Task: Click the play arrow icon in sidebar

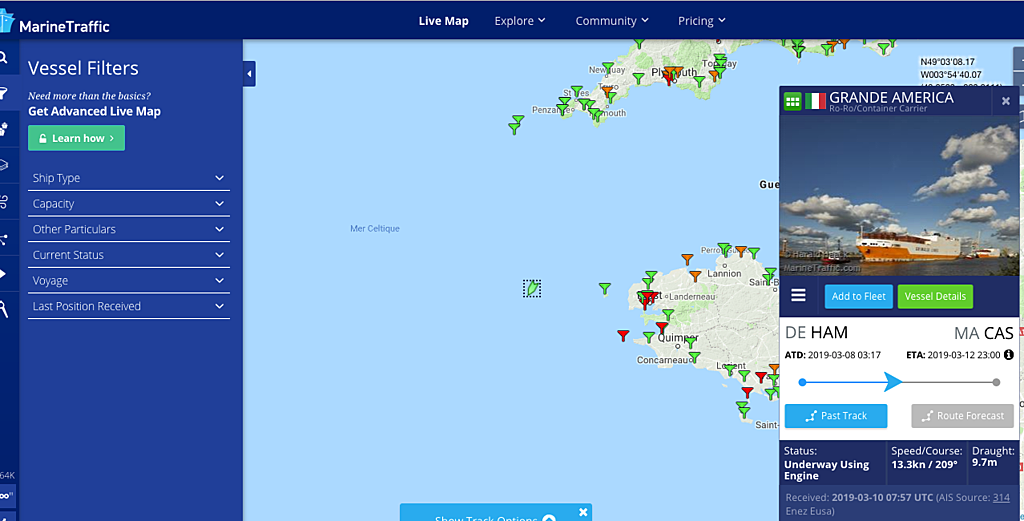Action: (3, 274)
